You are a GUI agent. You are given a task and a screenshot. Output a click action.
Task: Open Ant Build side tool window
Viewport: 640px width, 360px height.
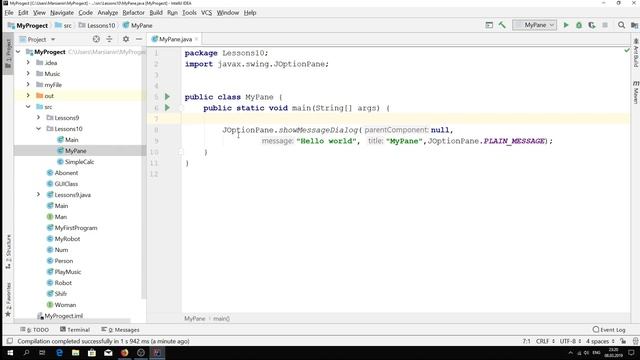(636, 53)
